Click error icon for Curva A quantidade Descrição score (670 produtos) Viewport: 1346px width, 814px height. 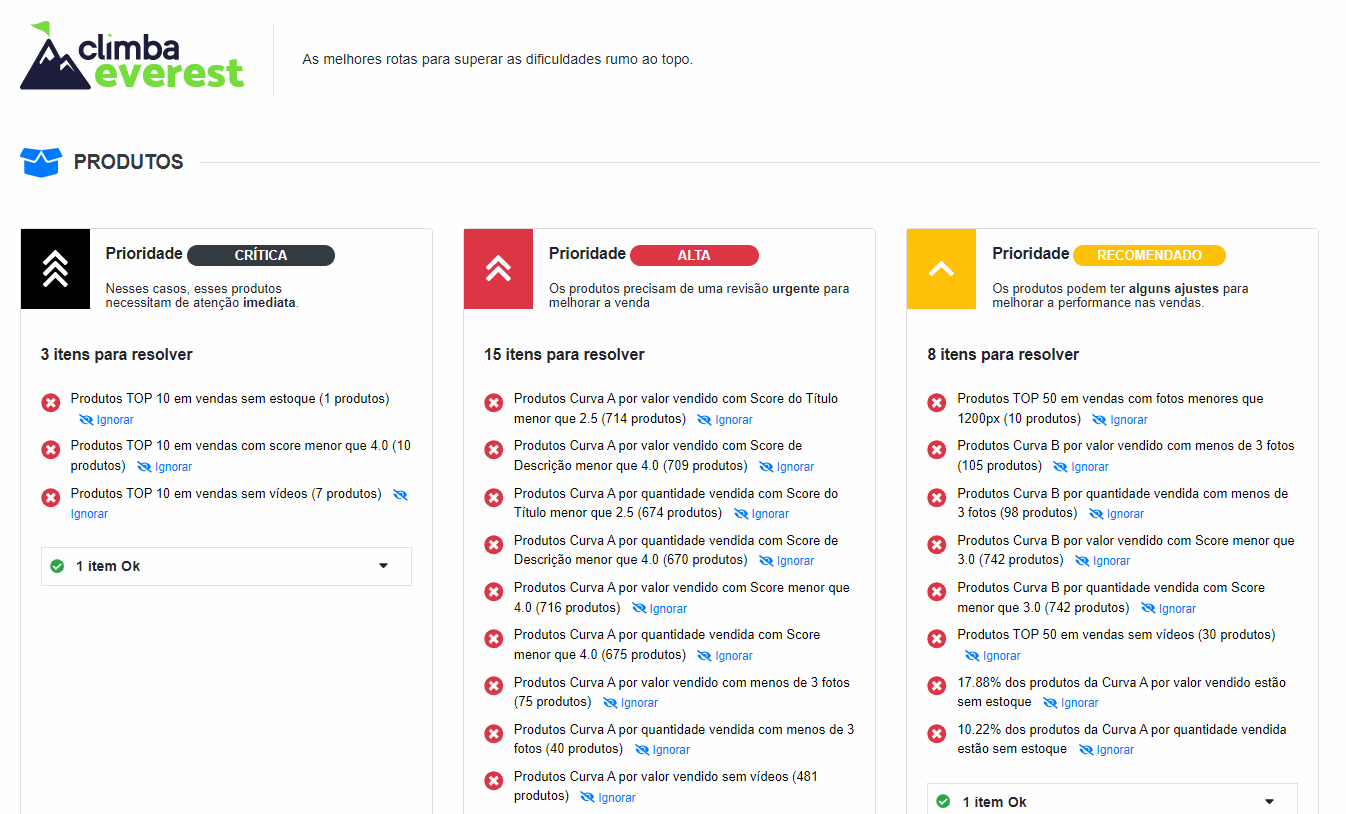[493, 544]
